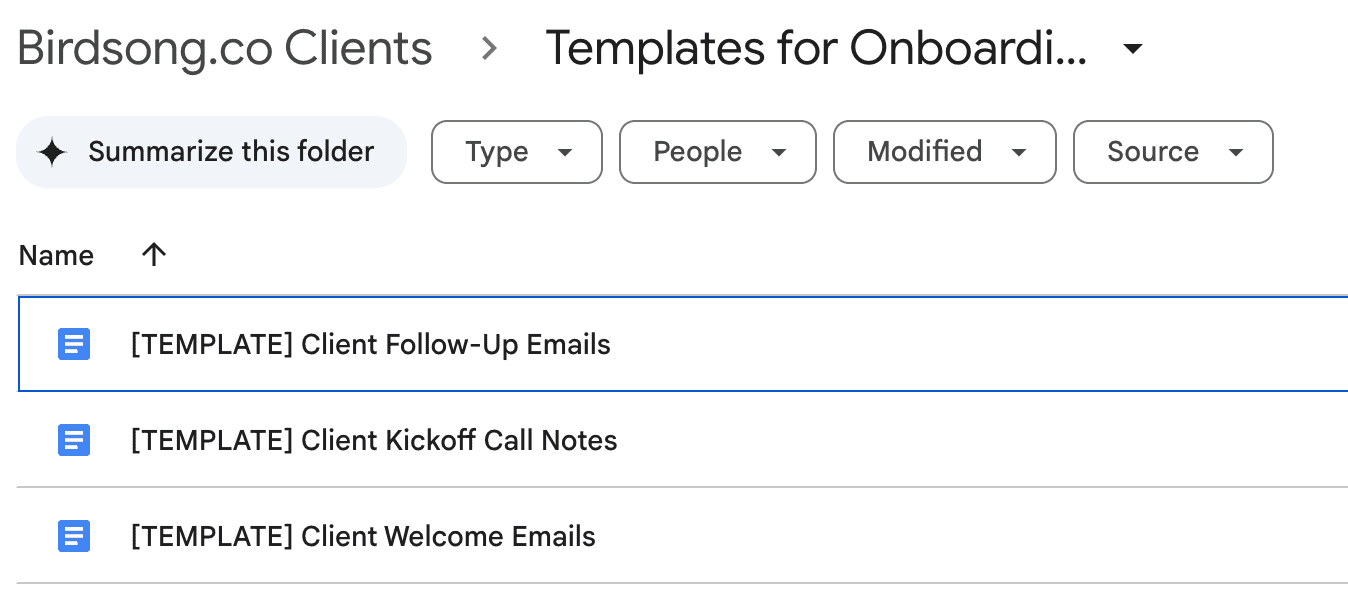
Task: Click the caret icon inside the People filter
Action: pos(779,152)
